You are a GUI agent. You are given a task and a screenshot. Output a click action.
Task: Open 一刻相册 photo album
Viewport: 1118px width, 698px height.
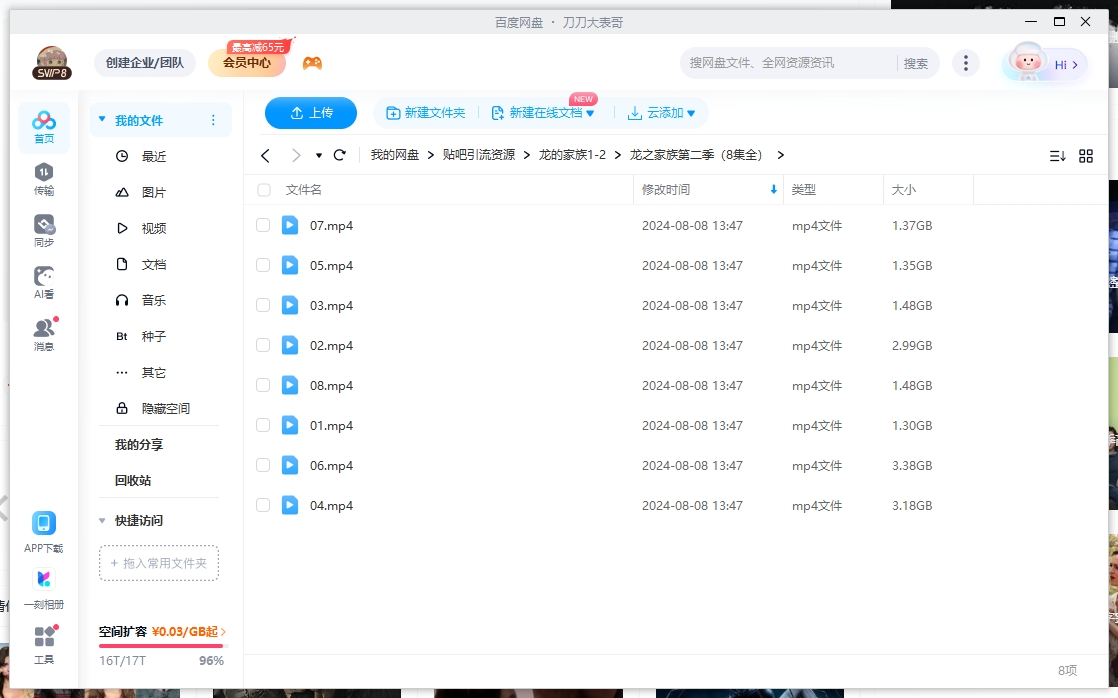coord(43,588)
